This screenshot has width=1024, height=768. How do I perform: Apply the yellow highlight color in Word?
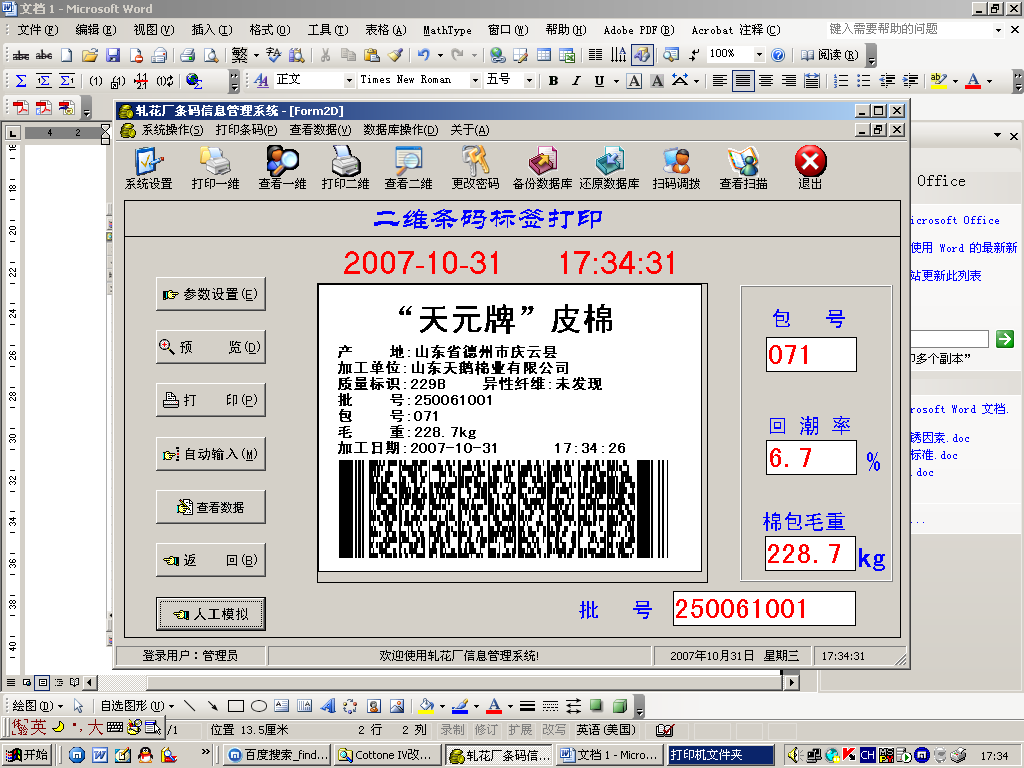(938, 81)
